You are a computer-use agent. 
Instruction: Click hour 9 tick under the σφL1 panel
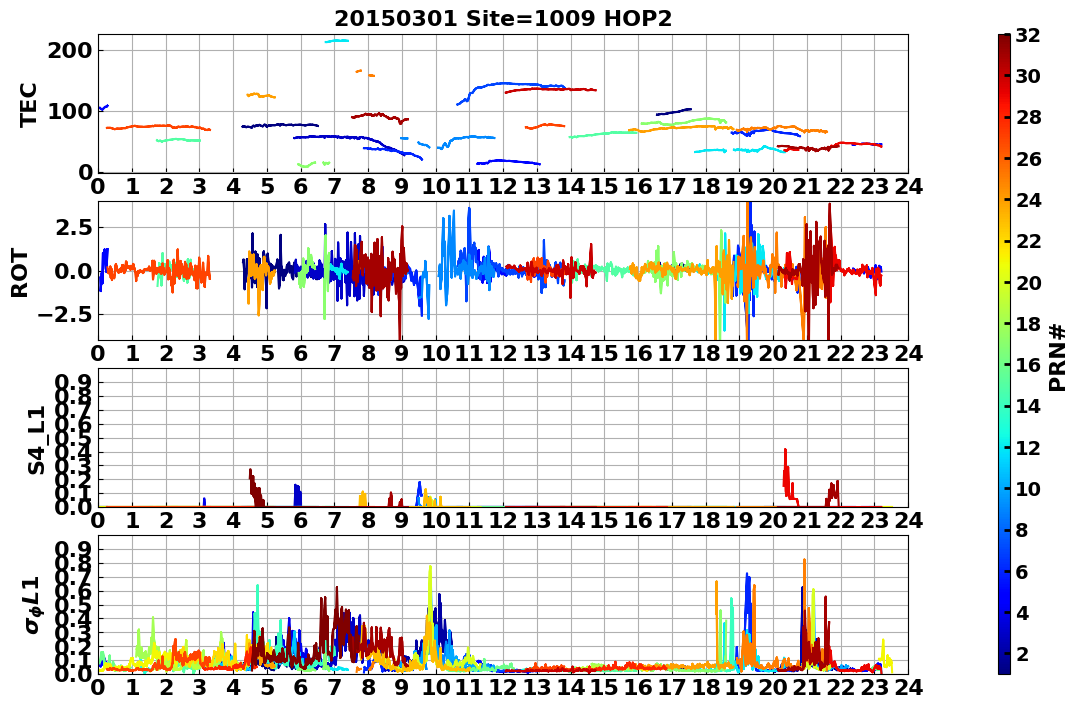[x=402, y=687]
